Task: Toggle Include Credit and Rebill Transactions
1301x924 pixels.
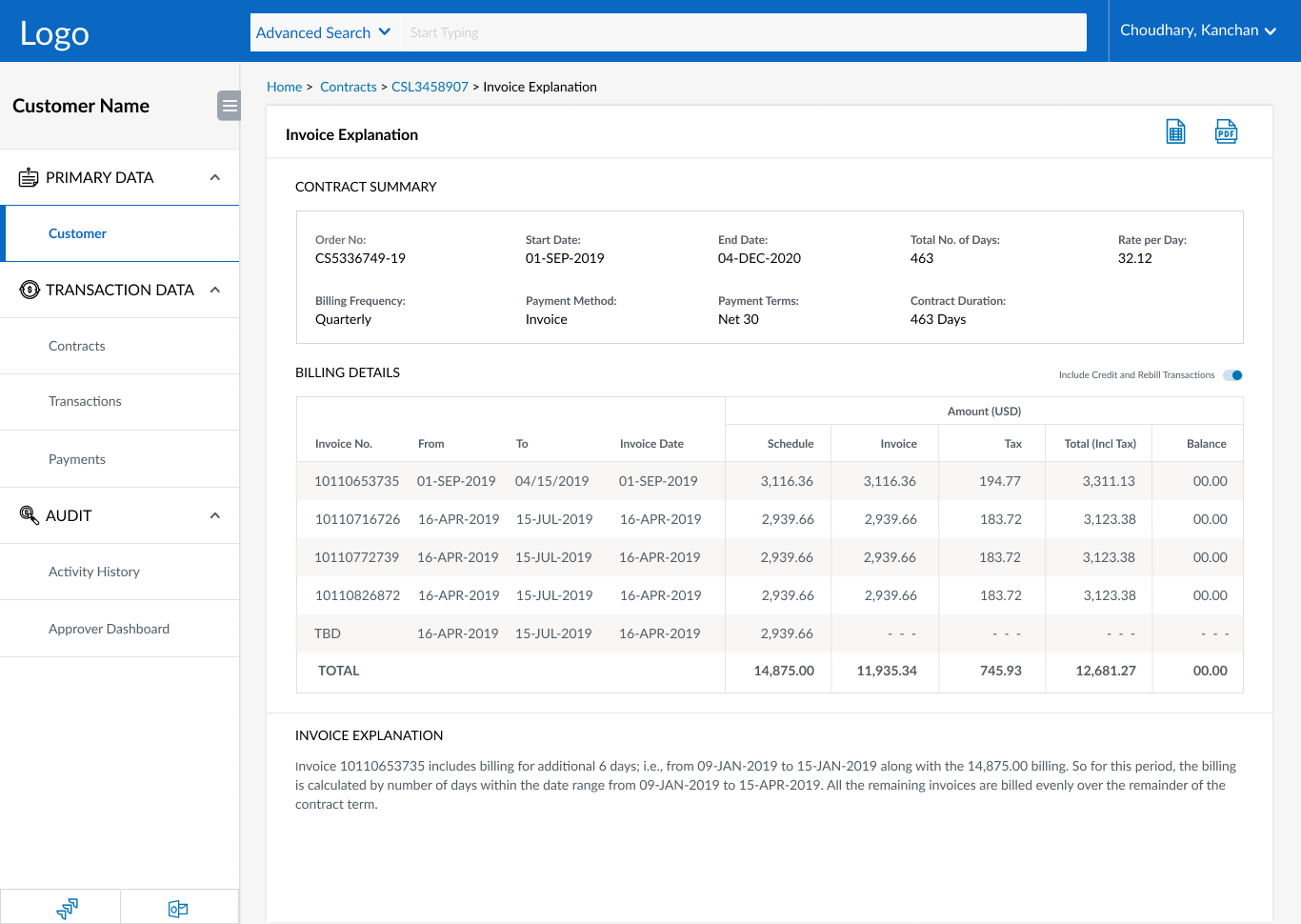Action: point(1232,375)
